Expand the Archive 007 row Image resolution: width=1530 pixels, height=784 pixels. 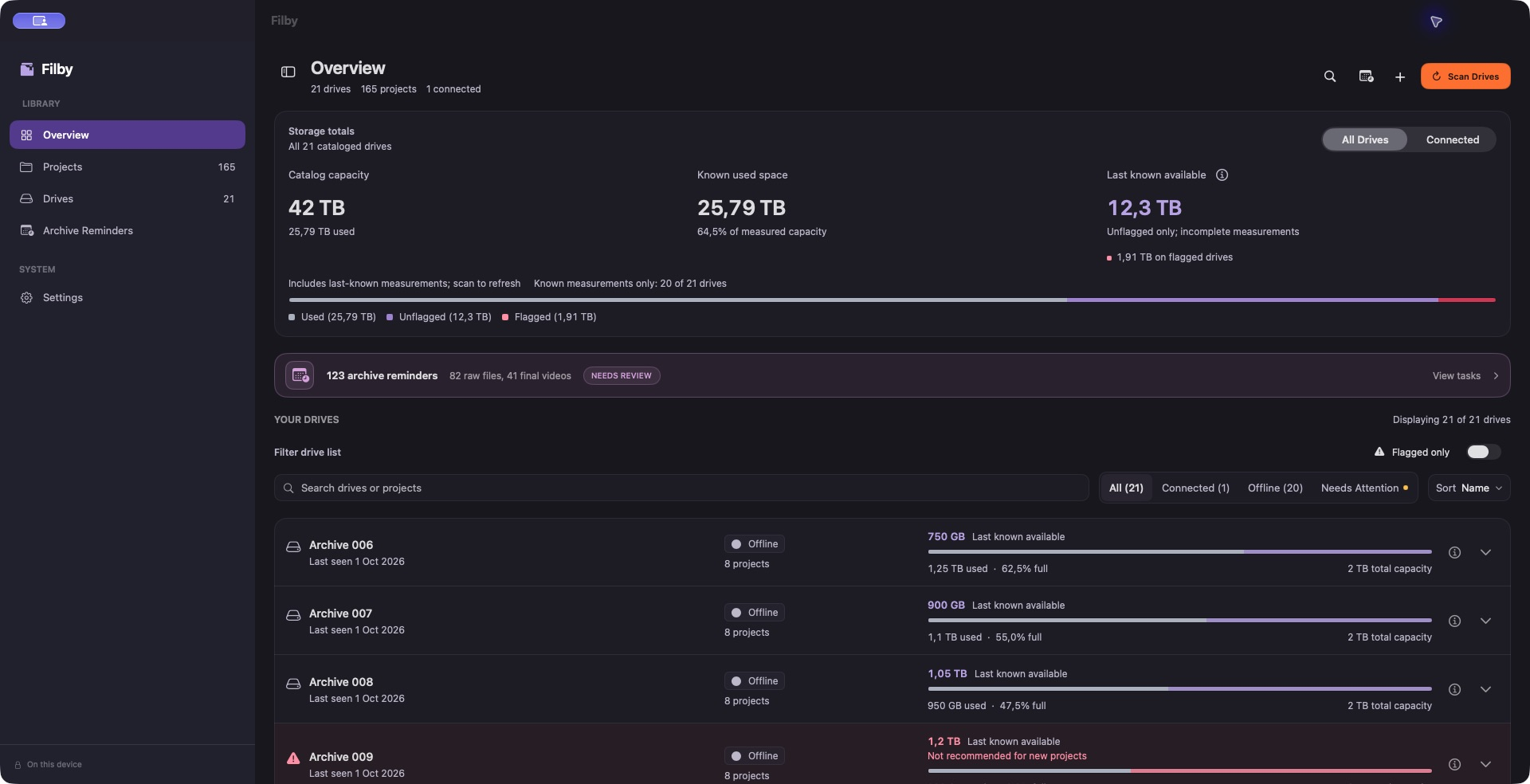click(1485, 621)
